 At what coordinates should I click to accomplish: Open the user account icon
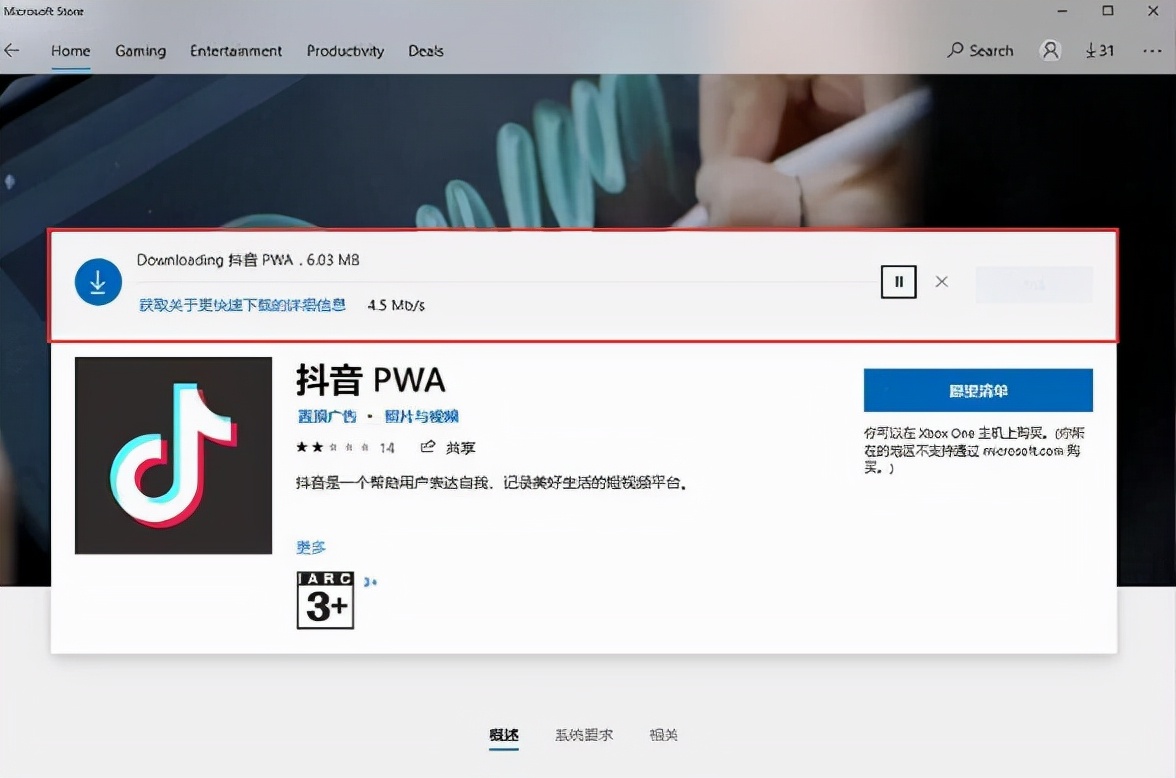[1051, 50]
